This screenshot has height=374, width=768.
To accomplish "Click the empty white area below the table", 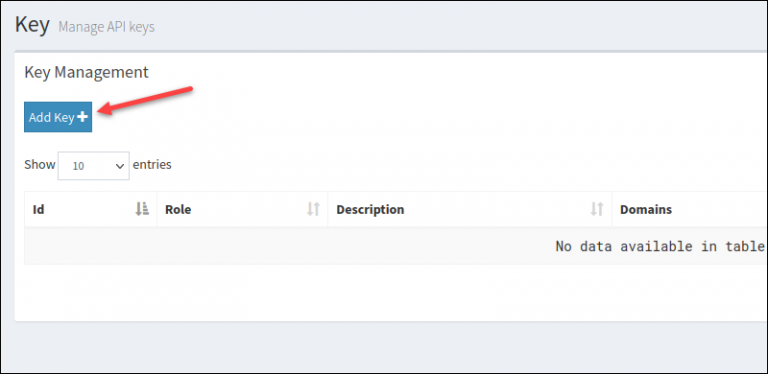I will [x=391, y=293].
